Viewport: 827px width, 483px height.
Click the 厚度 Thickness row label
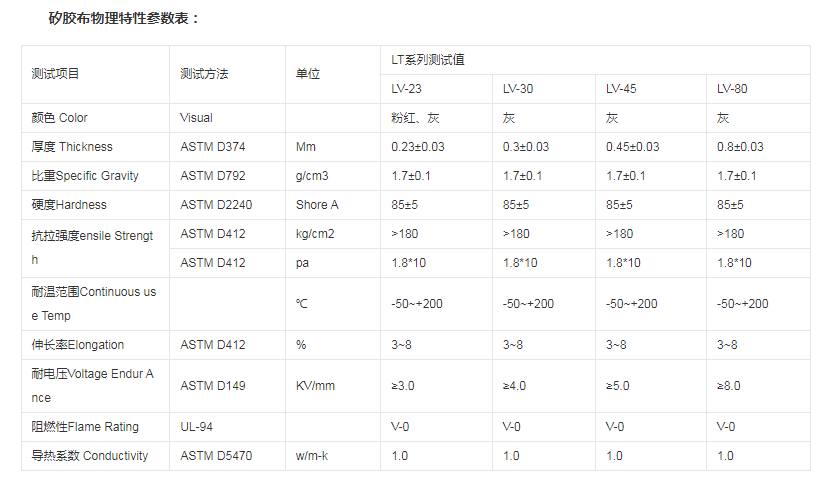pos(72,147)
